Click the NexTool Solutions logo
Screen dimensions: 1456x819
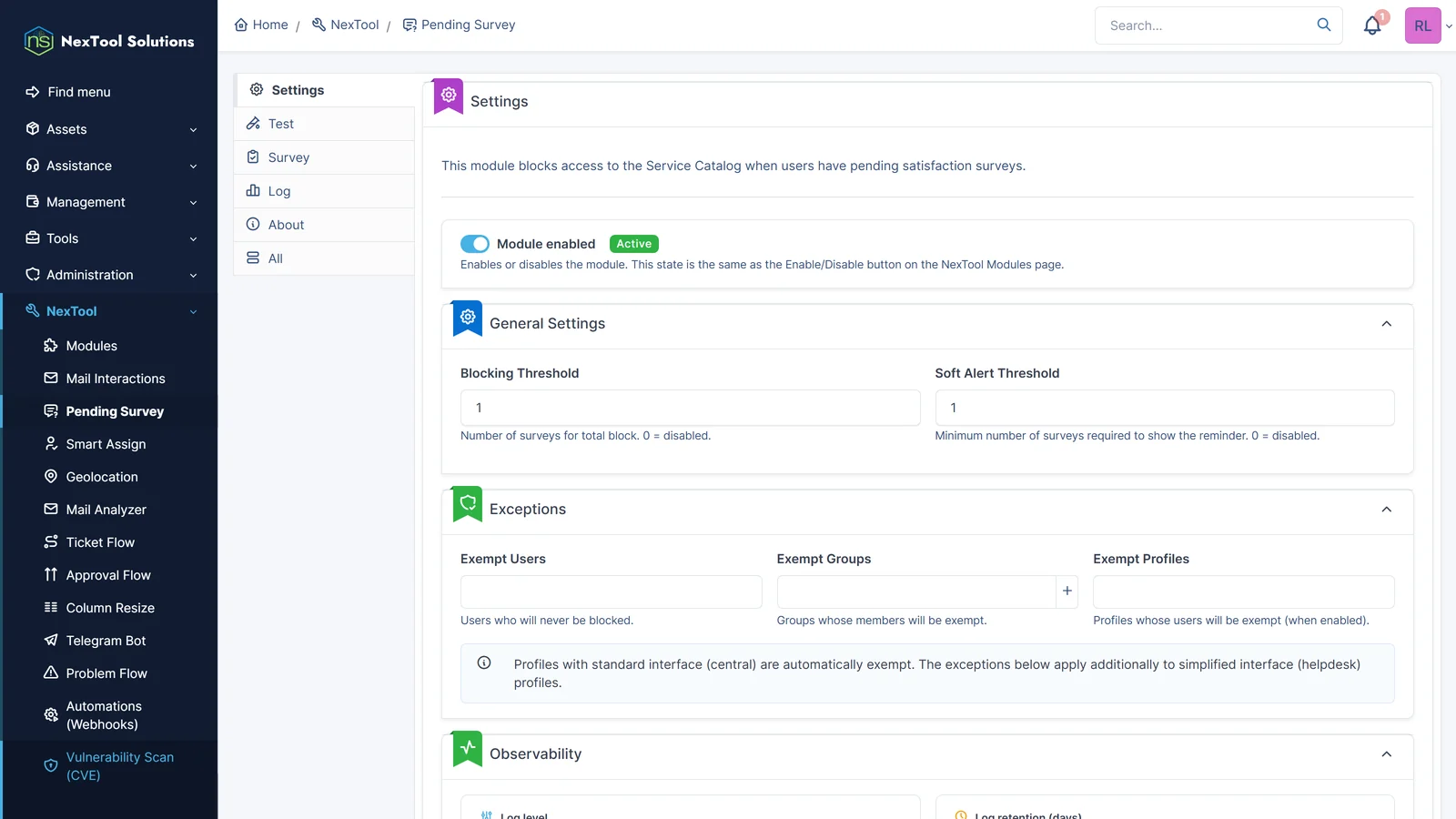[109, 41]
